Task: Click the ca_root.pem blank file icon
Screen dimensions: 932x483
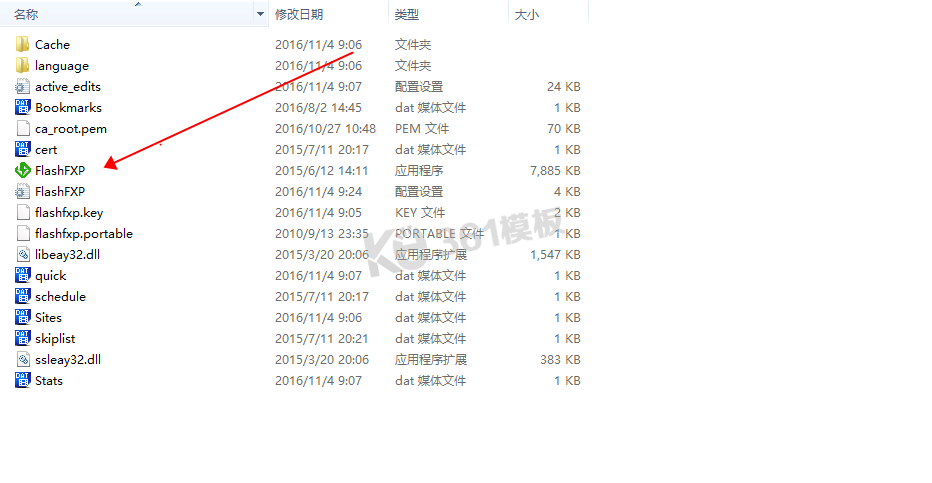Action: pyautogui.click(x=23, y=128)
